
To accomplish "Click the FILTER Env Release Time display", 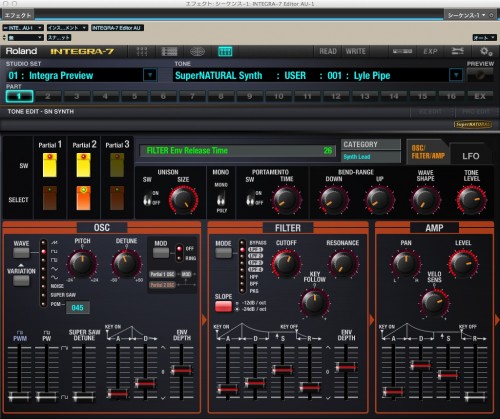I will tap(237, 151).
